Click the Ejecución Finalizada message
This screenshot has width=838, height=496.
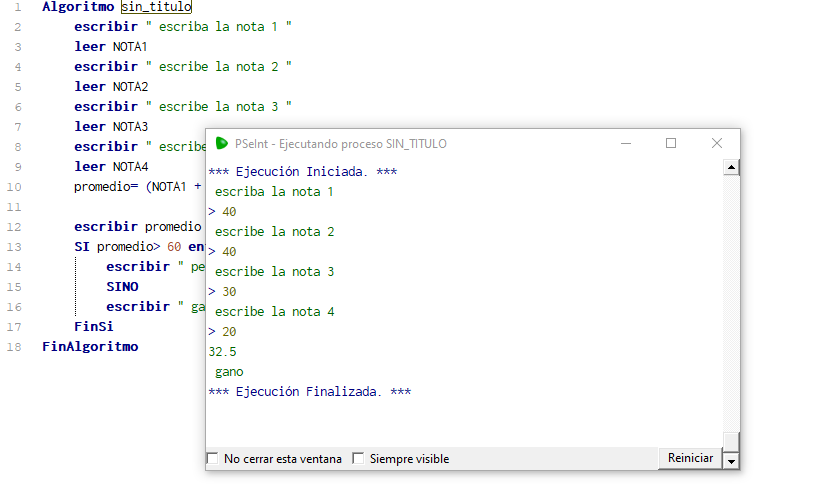pyautogui.click(x=309, y=392)
